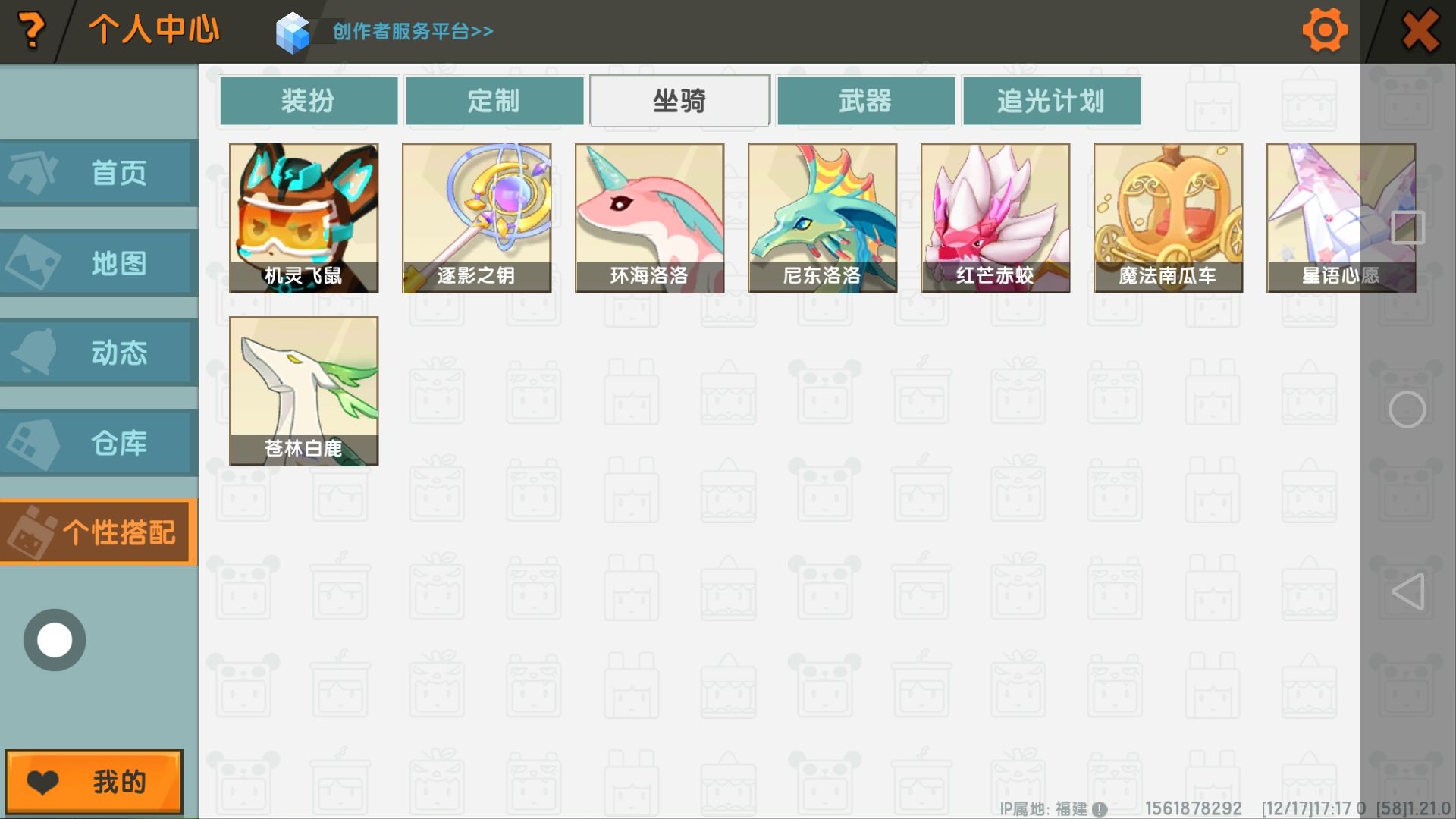Pick the 苍林白鹿 mount card
1456x819 pixels.
coord(304,391)
